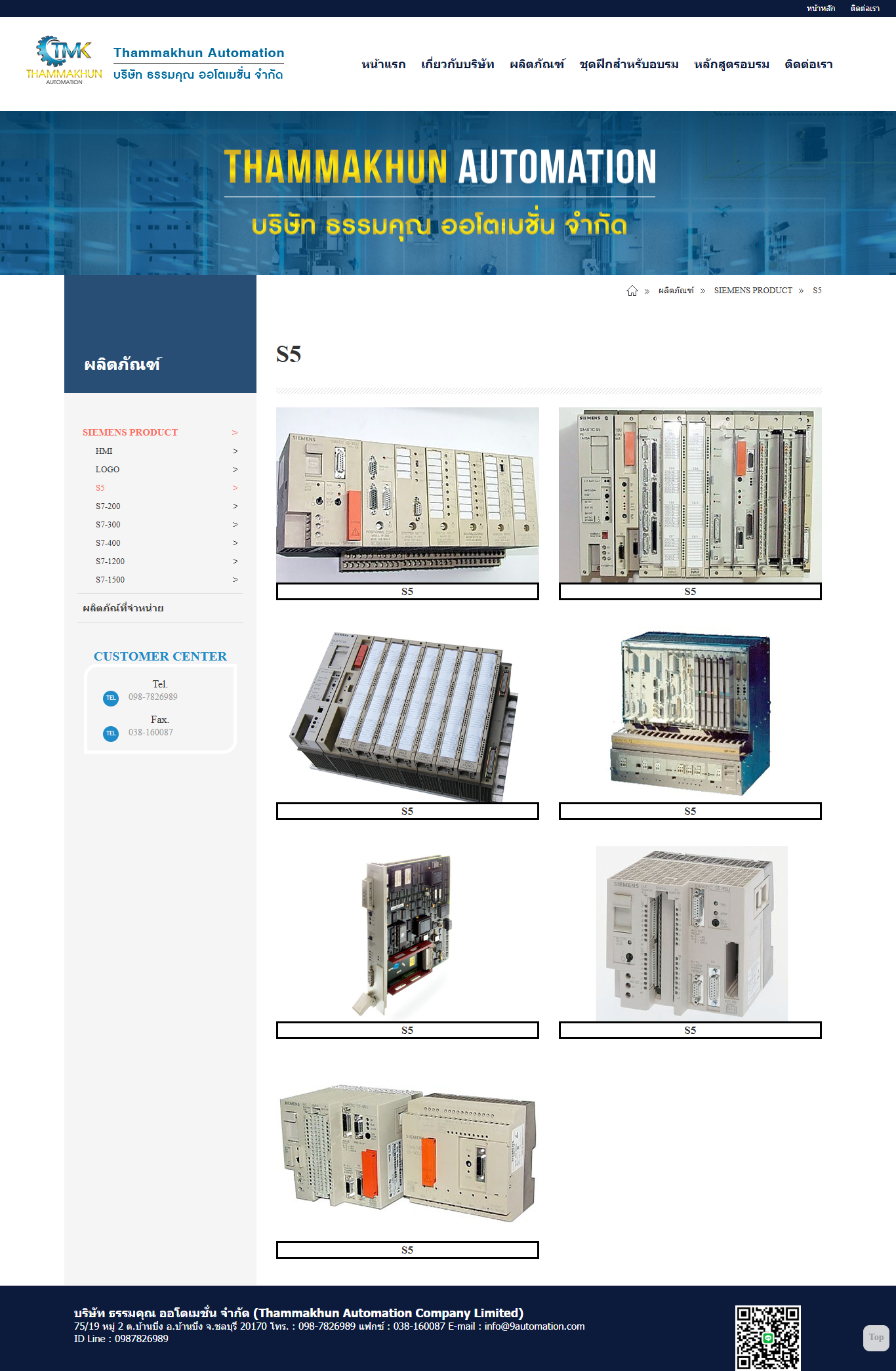Open first S5 product image, top left

[407, 495]
